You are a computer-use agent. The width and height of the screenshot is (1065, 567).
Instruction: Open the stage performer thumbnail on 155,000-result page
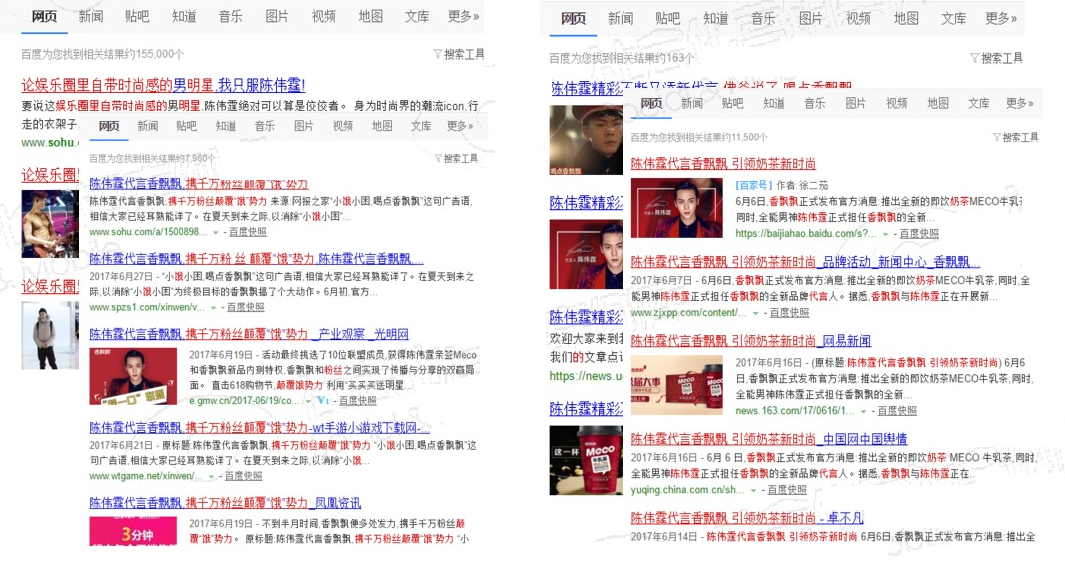point(50,224)
